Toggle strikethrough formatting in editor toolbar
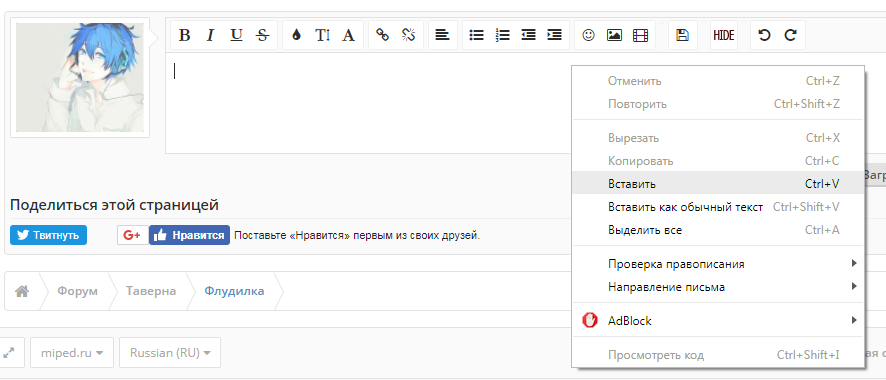The width and height of the screenshot is (886, 380). (x=262, y=35)
